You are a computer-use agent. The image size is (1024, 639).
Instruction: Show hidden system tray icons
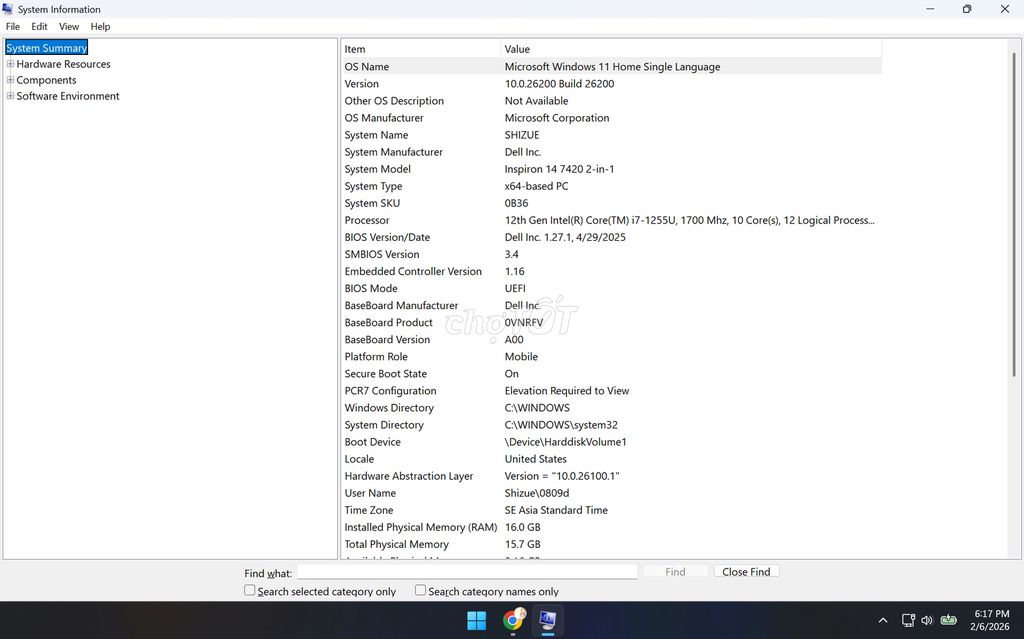tap(882, 621)
